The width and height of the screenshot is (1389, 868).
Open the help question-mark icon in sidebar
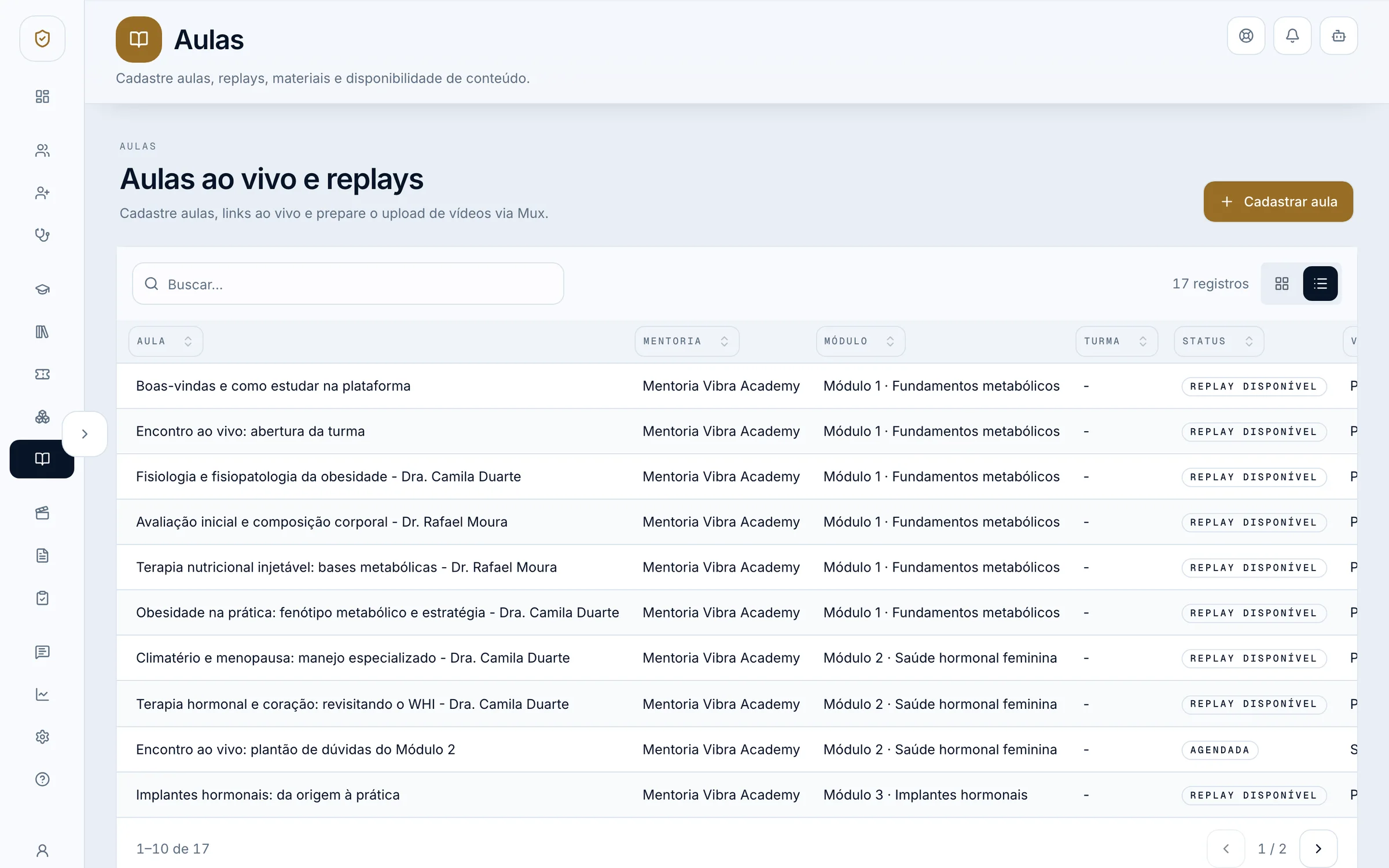pyautogui.click(x=42, y=779)
